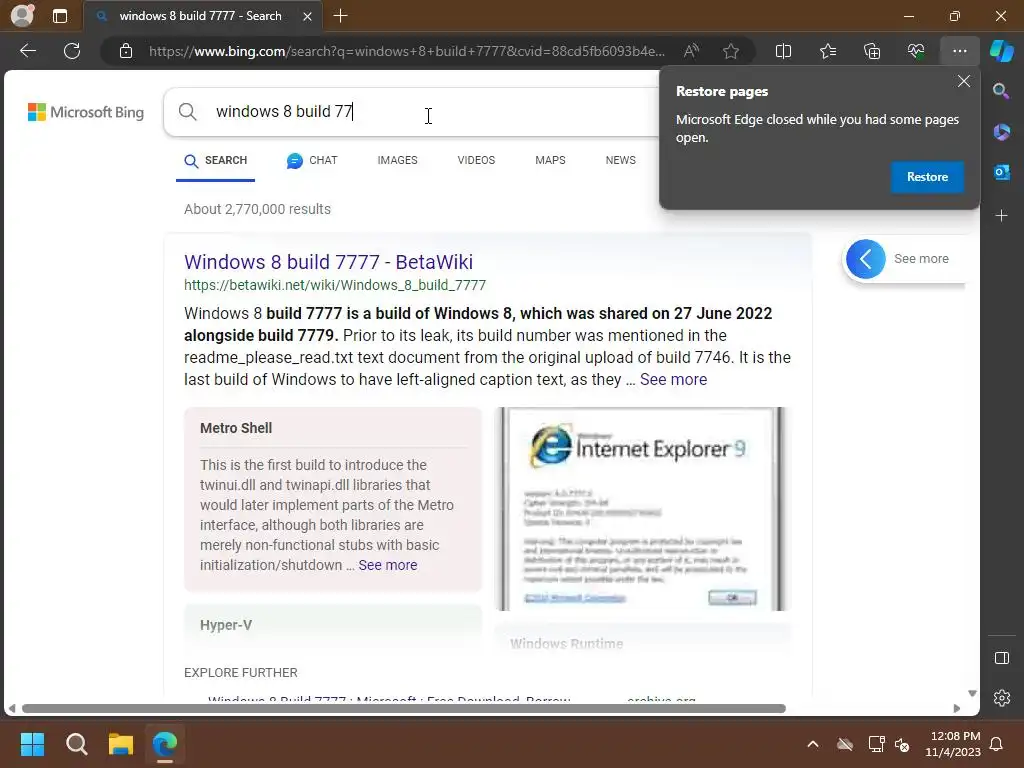This screenshot has height=768, width=1024.
Task: Refresh the page
Action: pyautogui.click(x=72, y=51)
